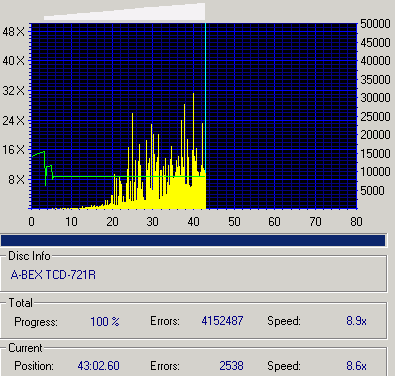Viewport: 395px width, 376px height.
Task: Select the A-BEX TCD-721R disc info text
Action: (53, 275)
